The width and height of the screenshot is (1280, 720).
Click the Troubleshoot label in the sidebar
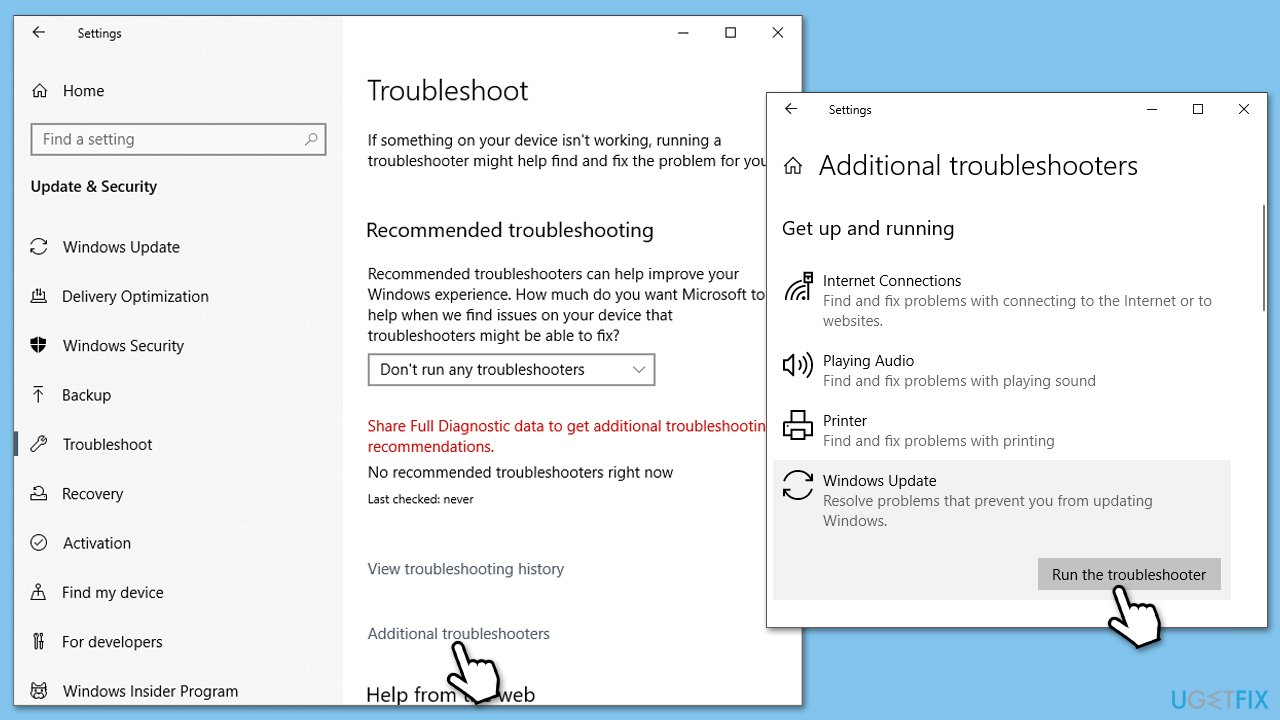(108, 444)
